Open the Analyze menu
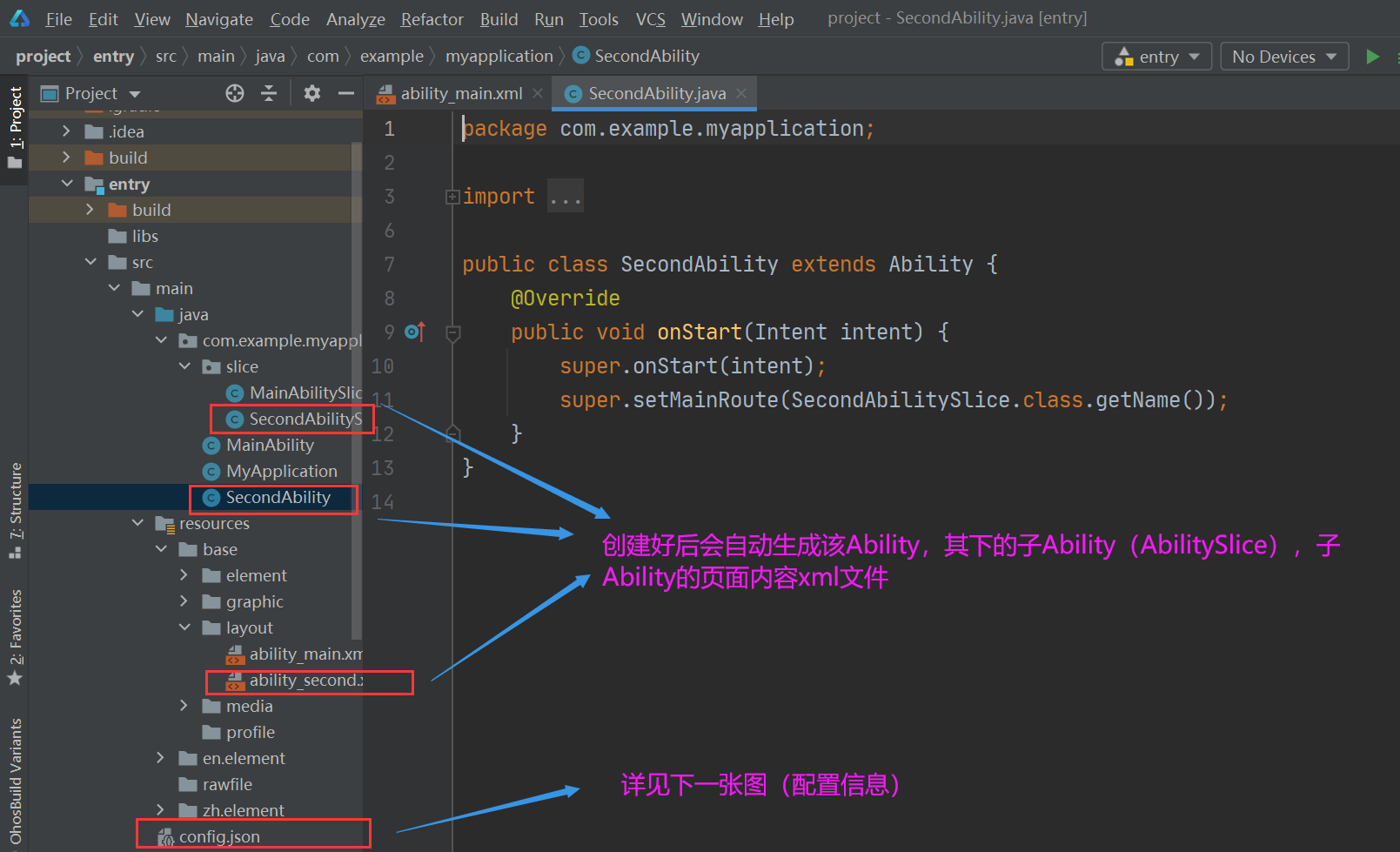The width and height of the screenshot is (1400, 852). tap(356, 19)
